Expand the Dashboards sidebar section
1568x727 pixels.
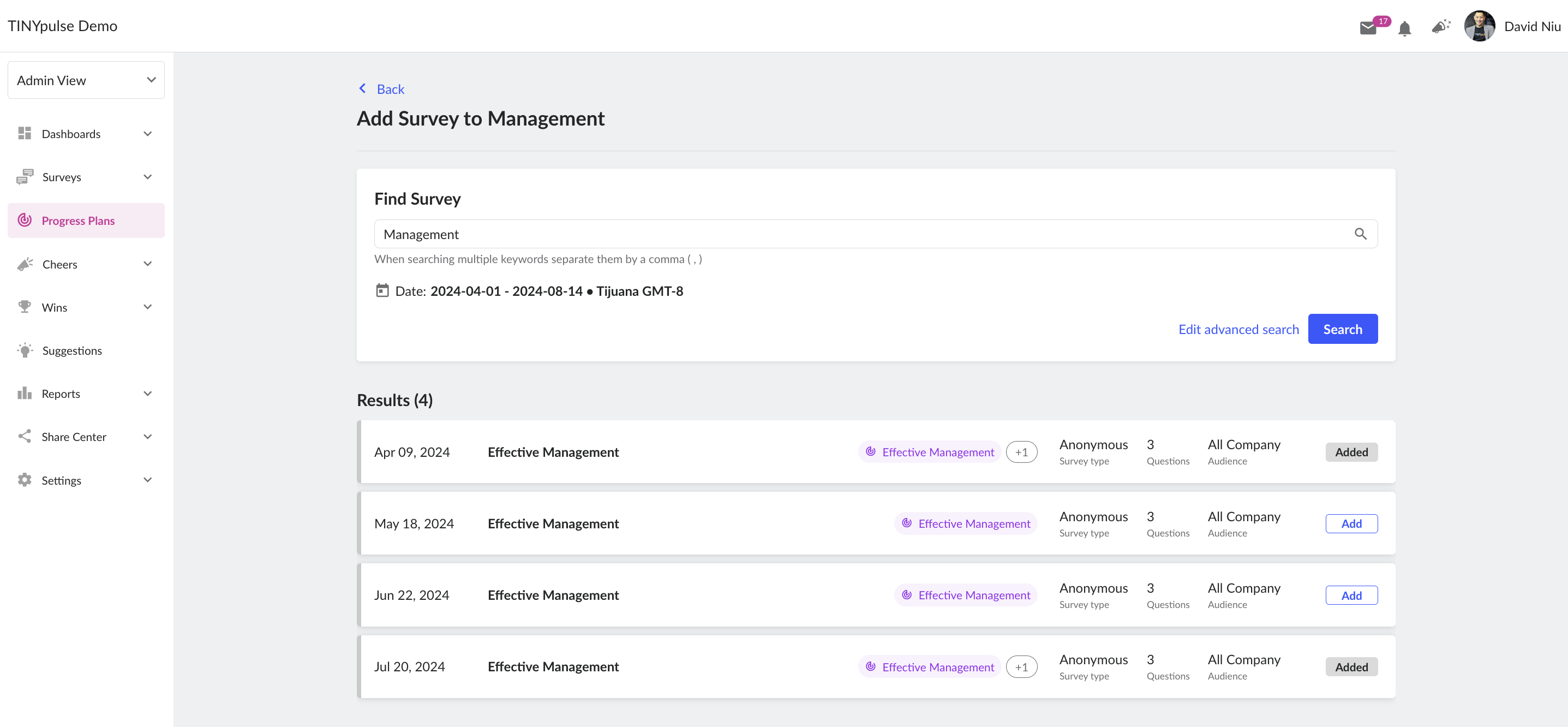point(86,134)
